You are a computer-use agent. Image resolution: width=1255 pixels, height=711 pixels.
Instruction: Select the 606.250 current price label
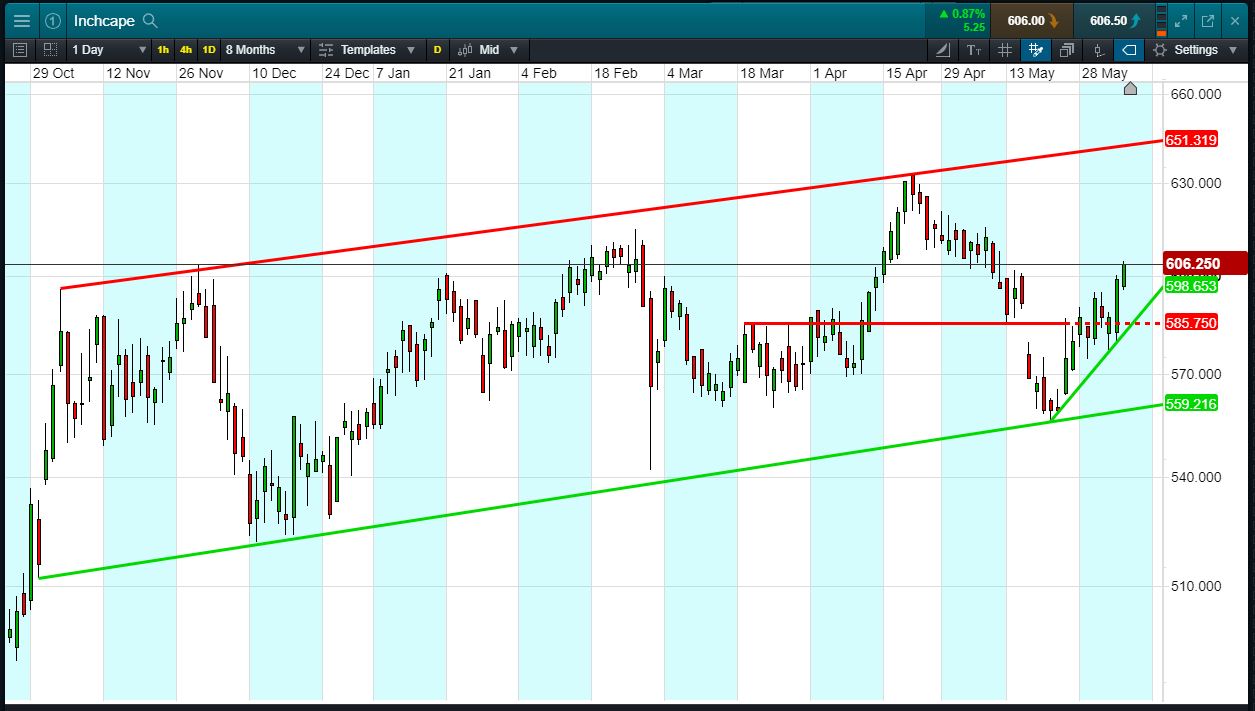point(1204,264)
